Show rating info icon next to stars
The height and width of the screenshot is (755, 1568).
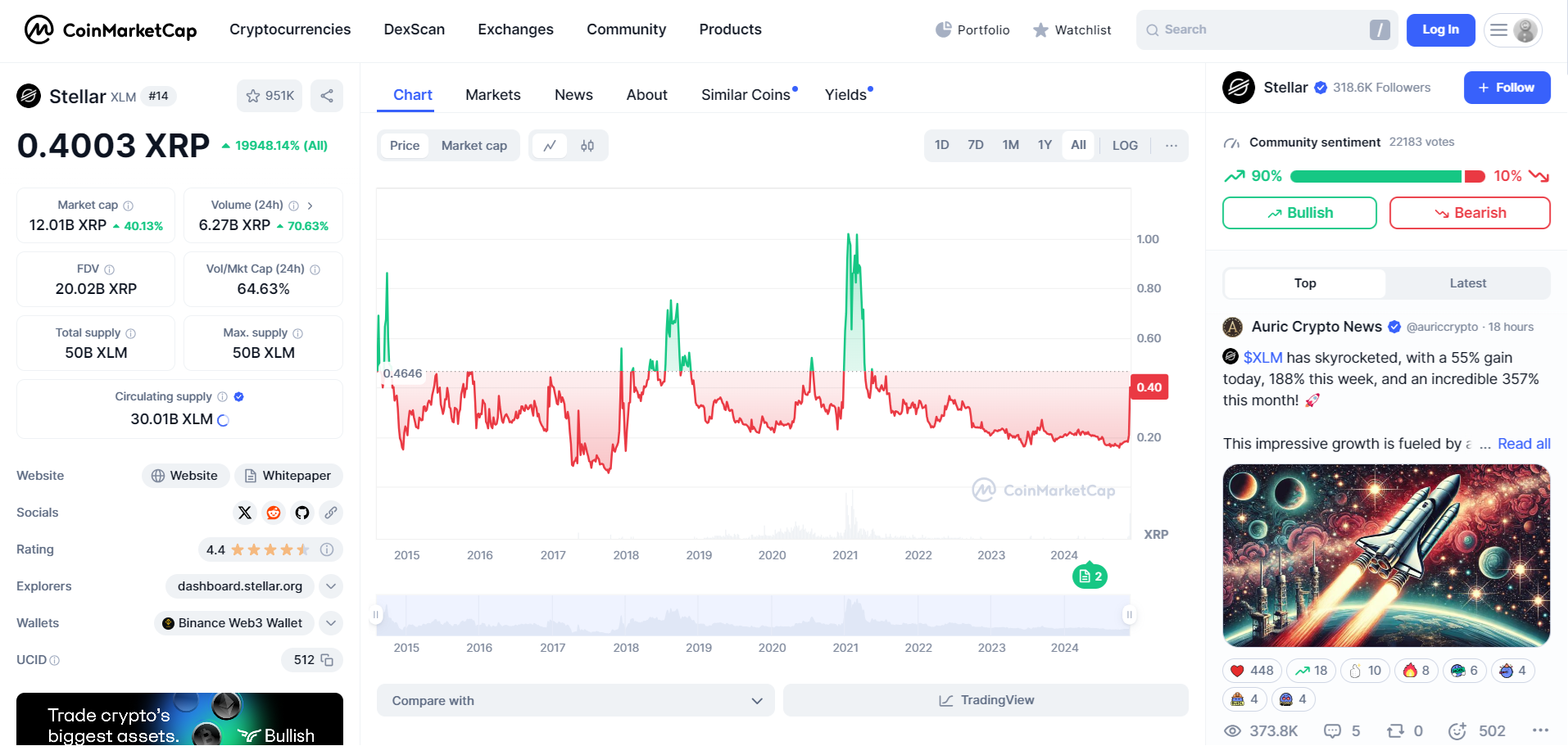tap(327, 549)
